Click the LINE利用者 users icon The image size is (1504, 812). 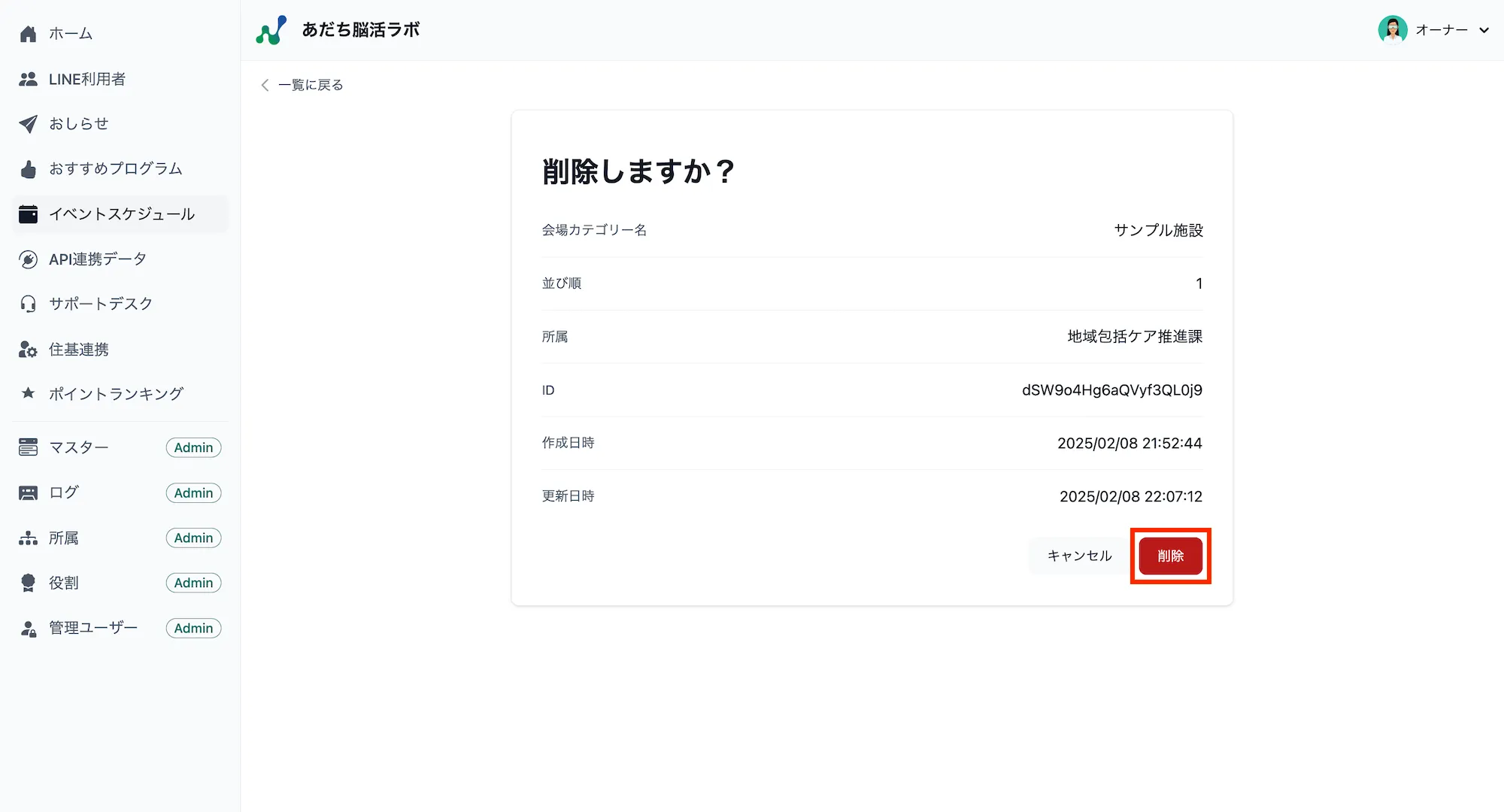coord(28,78)
